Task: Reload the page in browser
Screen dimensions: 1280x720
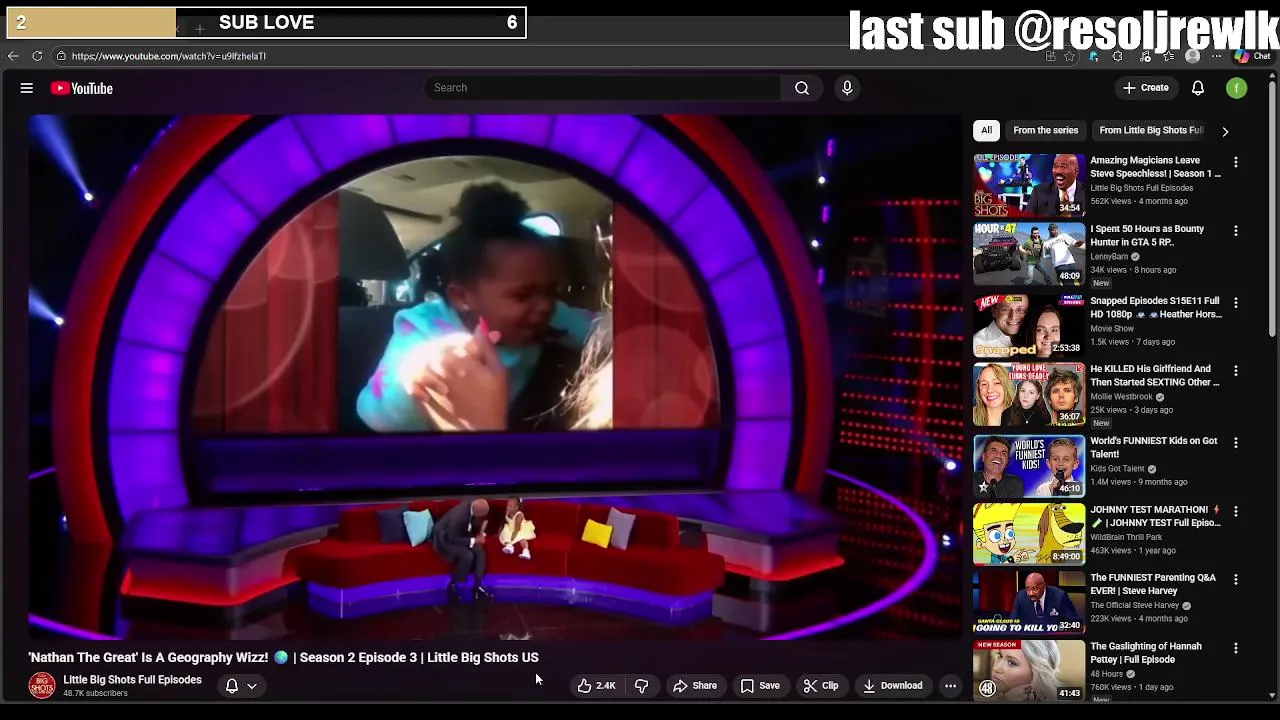Action: coord(37,56)
